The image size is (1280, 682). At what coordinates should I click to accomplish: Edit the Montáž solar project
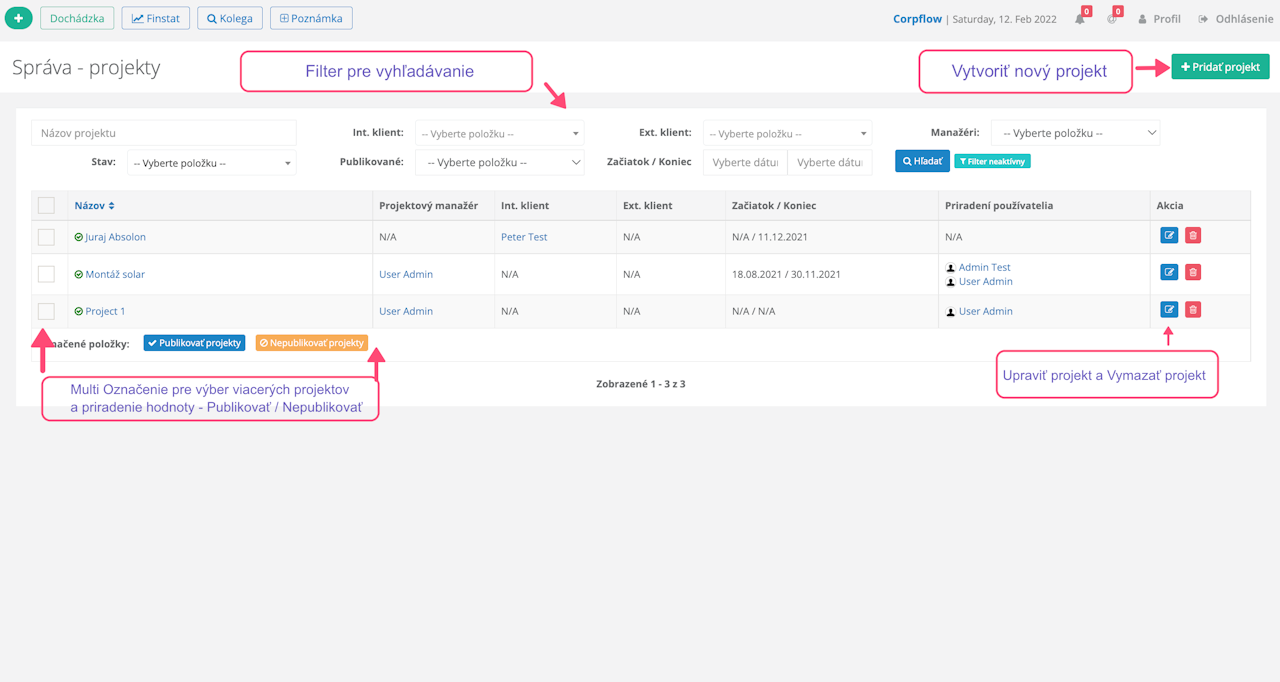pos(1169,272)
